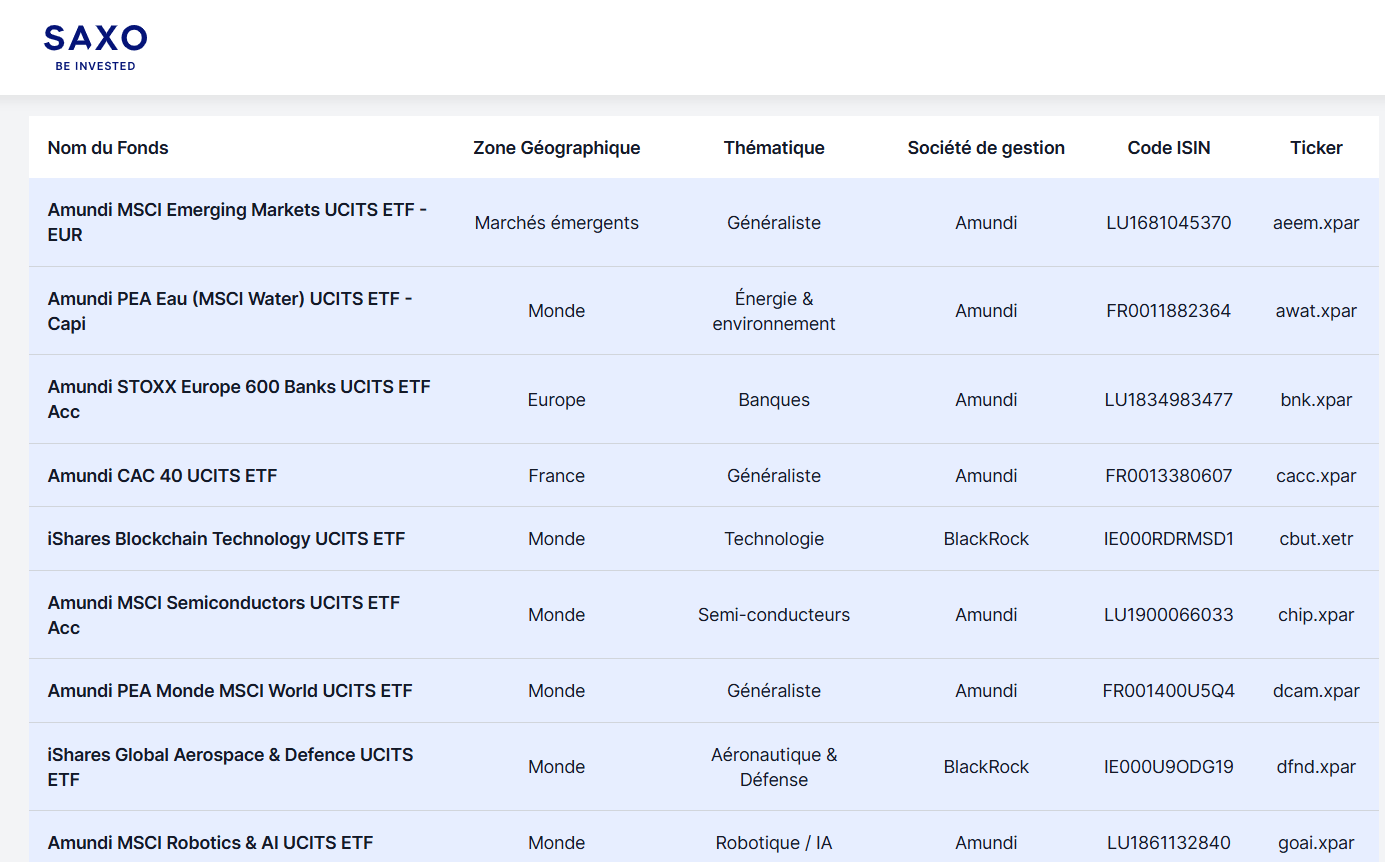Click 'BlackRock' in the Aerospace & Defence row

click(986, 767)
